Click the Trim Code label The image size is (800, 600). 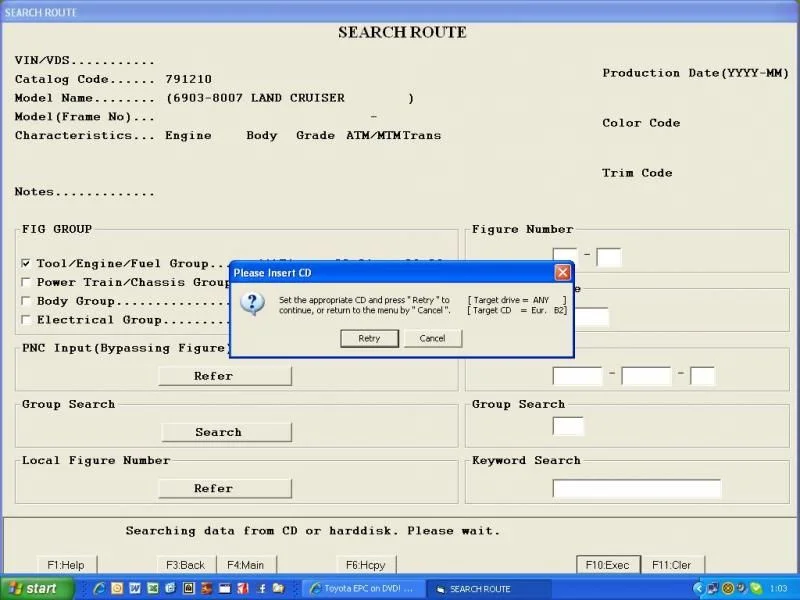click(x=637, y=173)
